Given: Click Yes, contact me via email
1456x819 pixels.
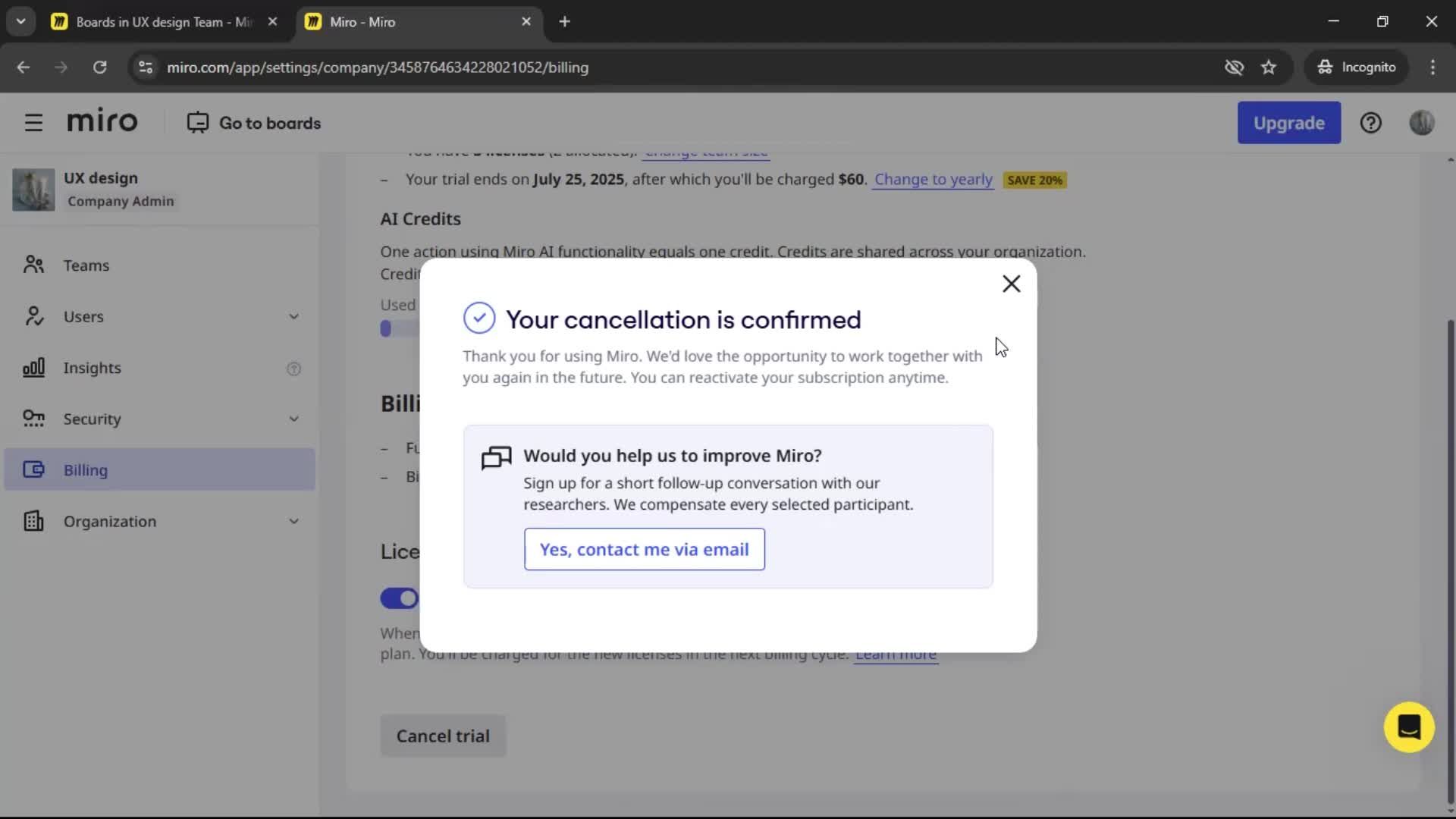Looking at the screenshot, I should pyautogui.click(x=644, y=549).
